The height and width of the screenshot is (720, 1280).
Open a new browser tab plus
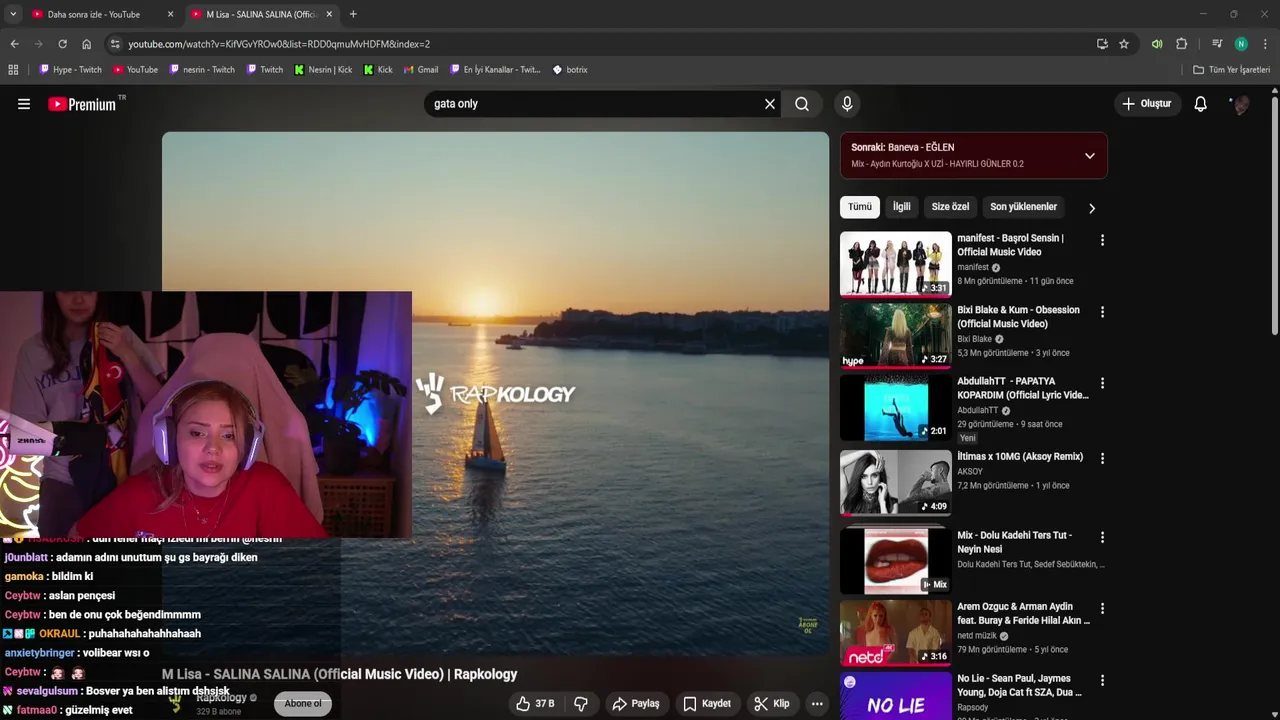click(353, 14)
